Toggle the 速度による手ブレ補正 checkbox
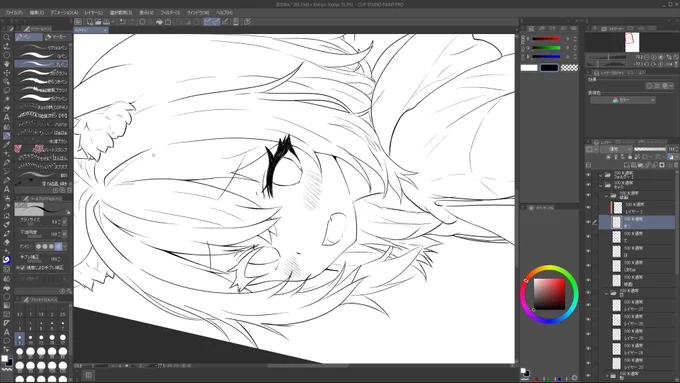This screenshot has height=383, width=680. (x=23, y=268)
